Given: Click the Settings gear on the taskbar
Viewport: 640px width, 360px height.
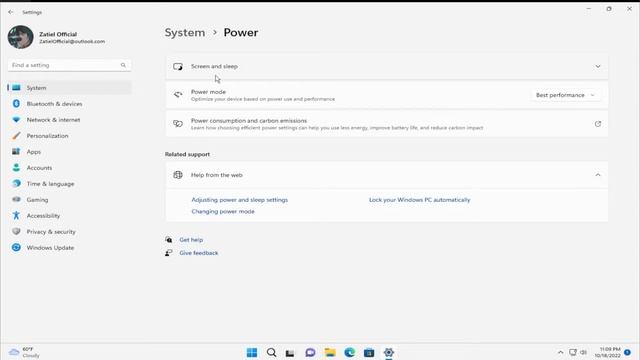Looking at the screenshot, I should (389, 352).
